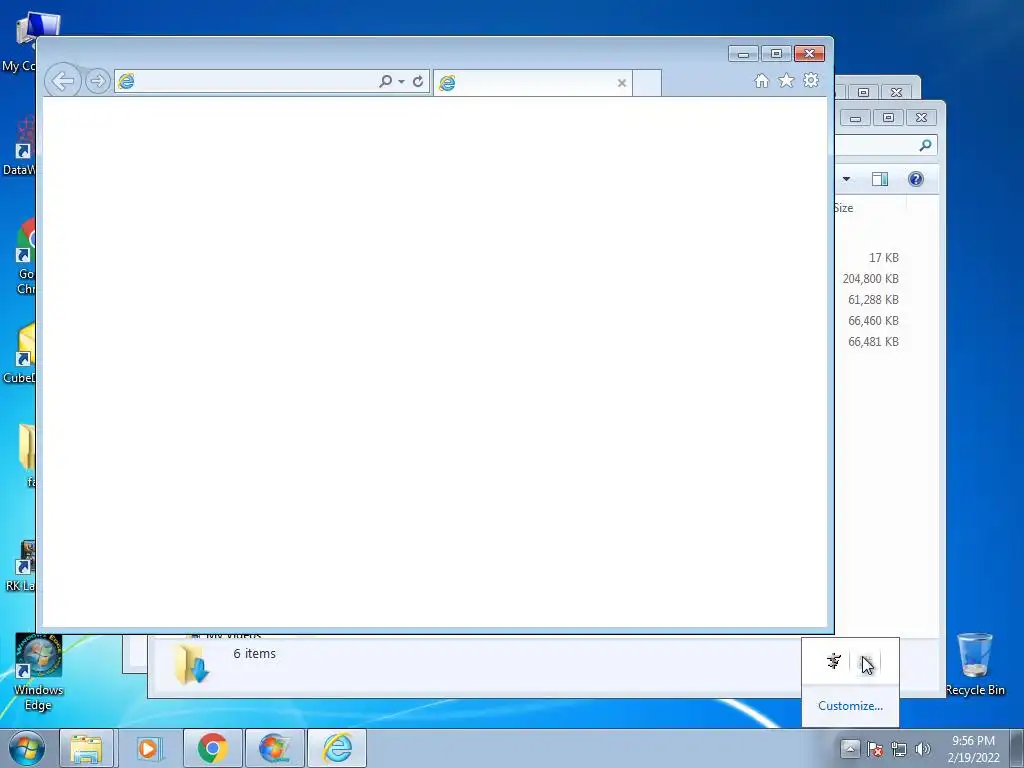Open a new tab in Internet Explorer
The image size is (1024, 768).
[x=647, y=83]
